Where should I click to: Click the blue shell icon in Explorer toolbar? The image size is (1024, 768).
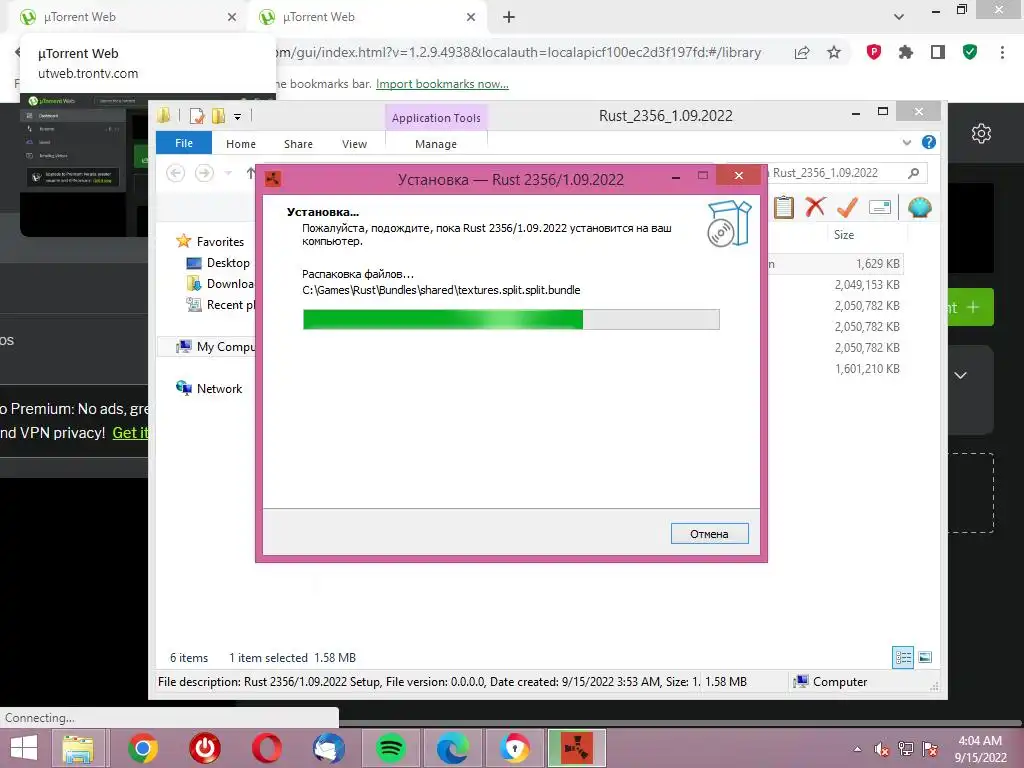(920, 208)
